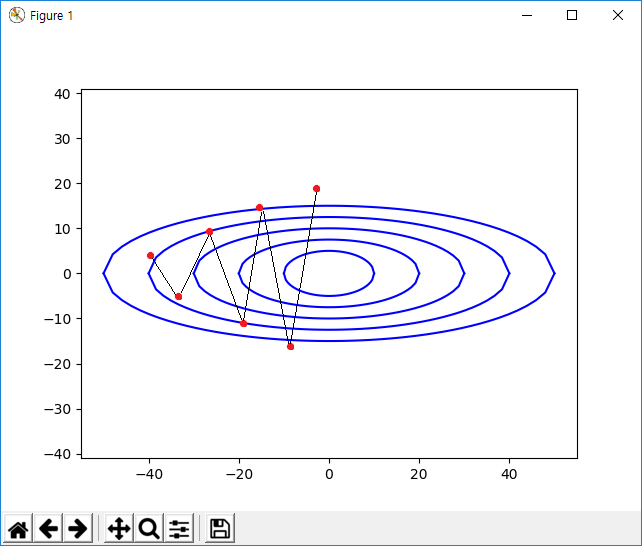Open Configure subplots dialog

[x=179, y=529]
